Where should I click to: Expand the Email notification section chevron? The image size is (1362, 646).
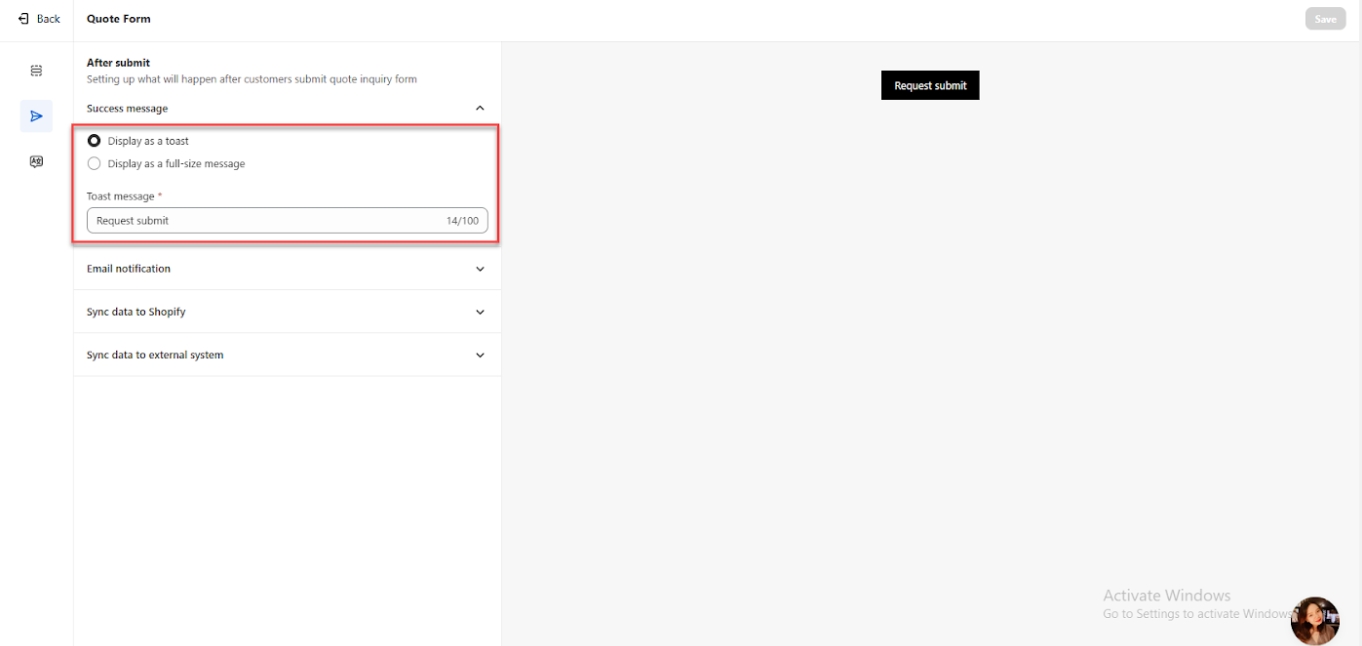tap(480, 269)
